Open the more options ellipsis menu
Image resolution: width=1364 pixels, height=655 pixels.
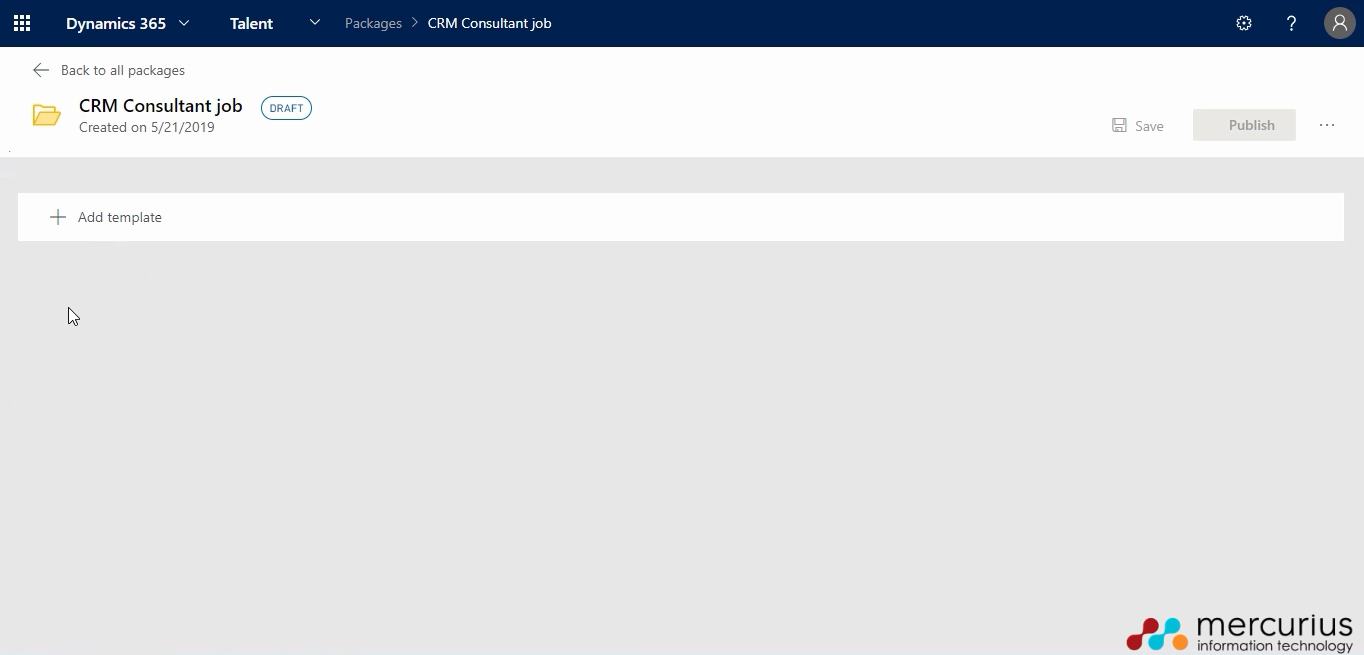[1327, 126]
